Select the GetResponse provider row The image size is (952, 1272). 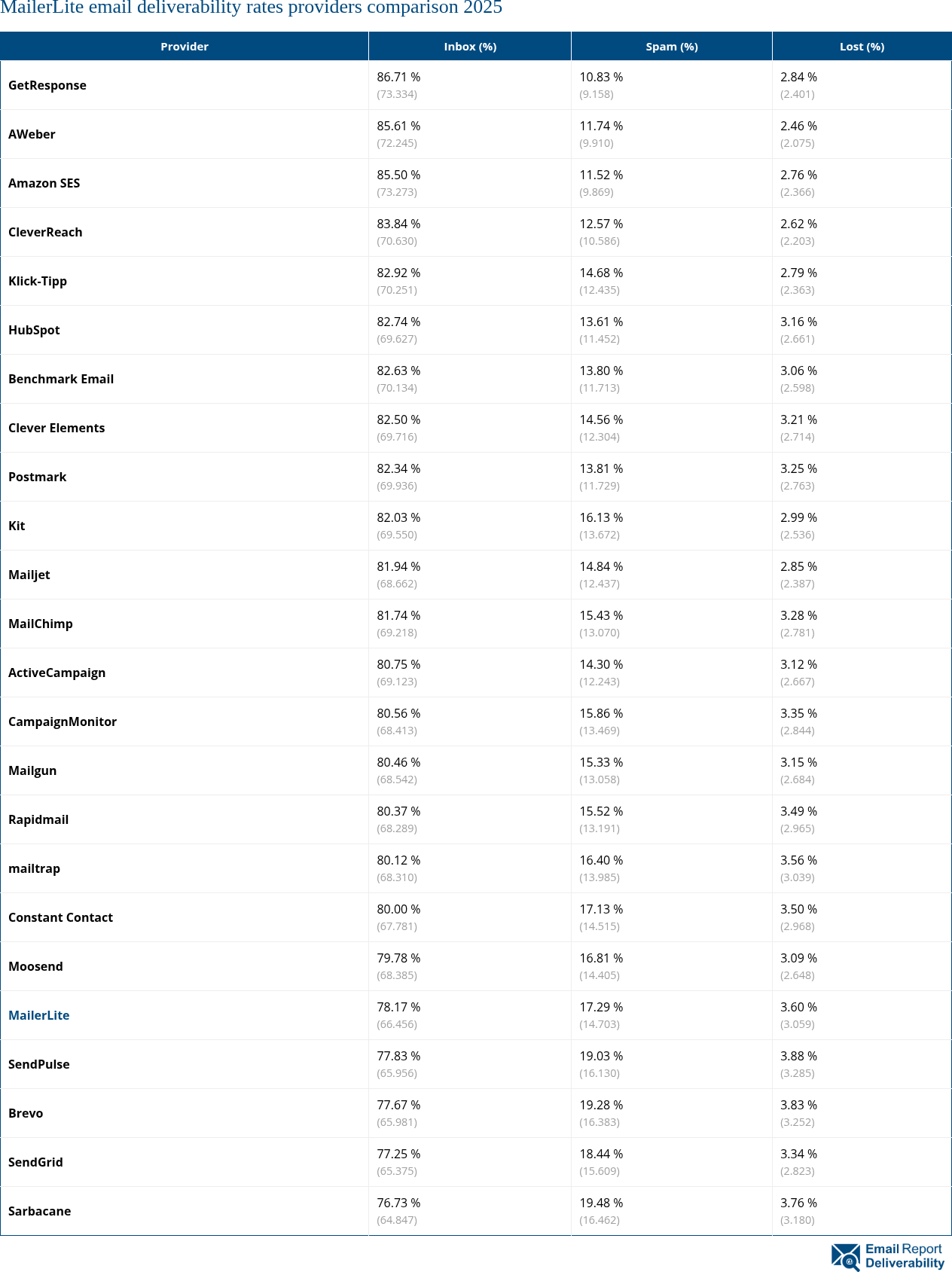tap(47, 85)
